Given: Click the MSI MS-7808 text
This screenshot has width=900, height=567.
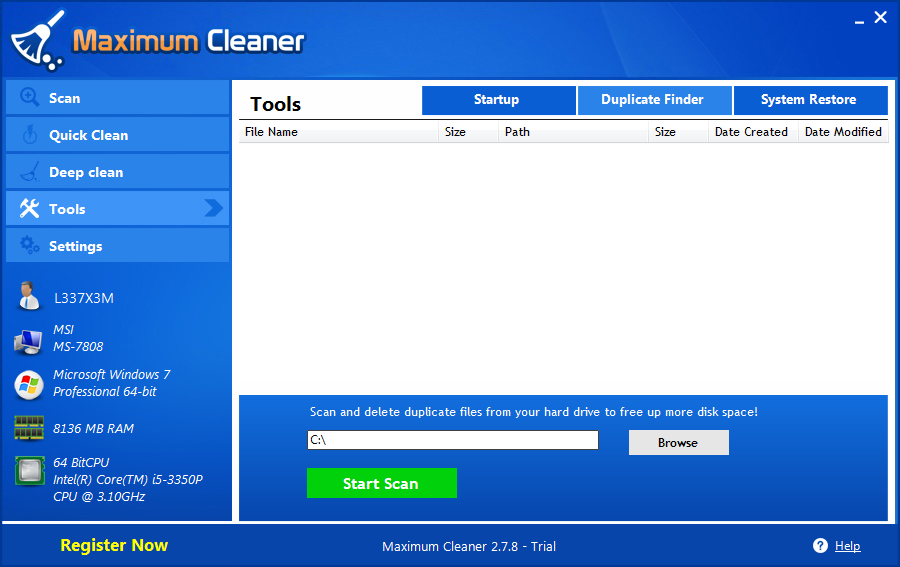Looking at the screenshot, I should point(78,338).
